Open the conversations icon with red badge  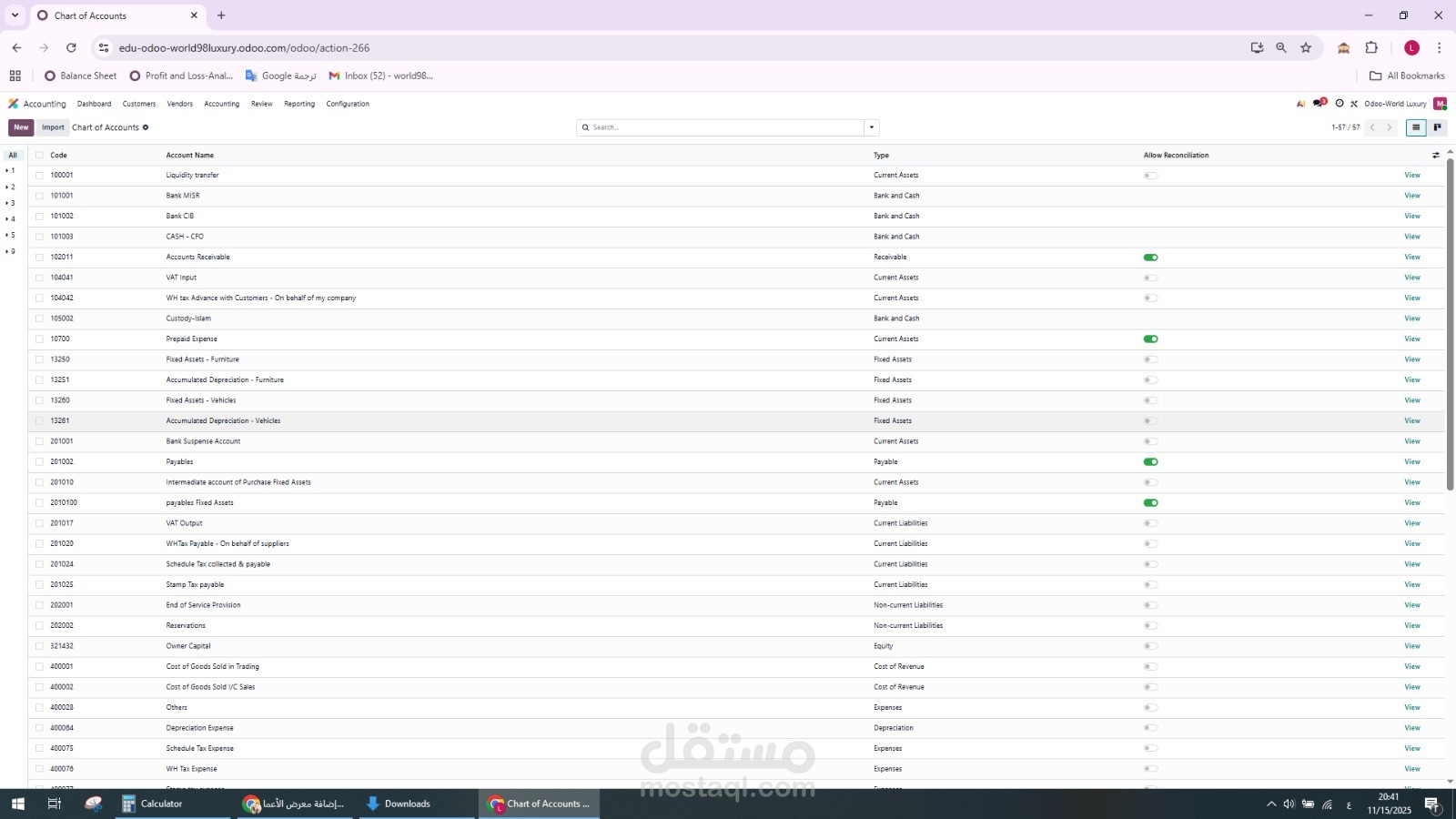(x=1319, y=103)
